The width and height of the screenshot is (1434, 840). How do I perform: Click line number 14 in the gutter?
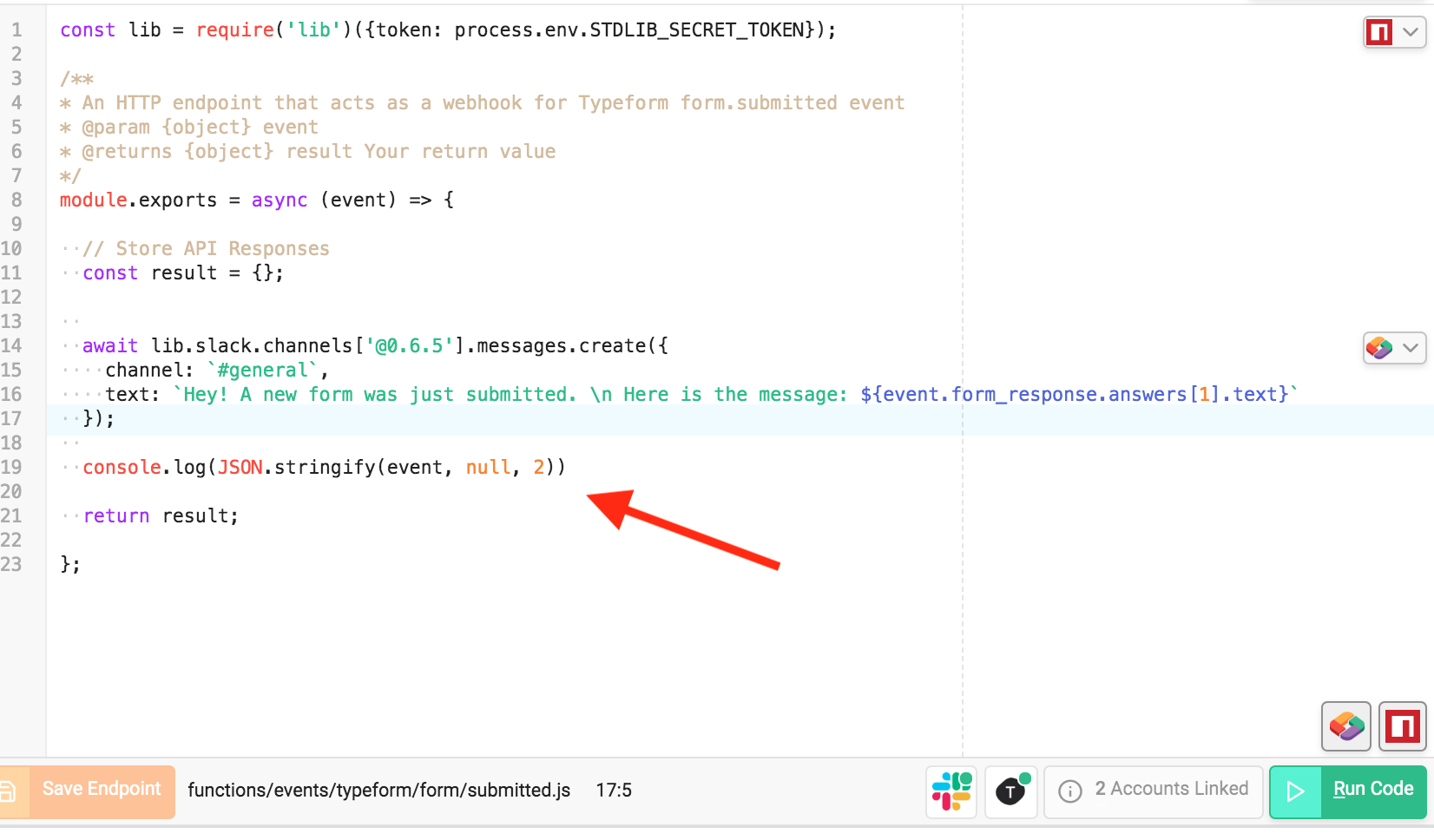pos(11,345)
